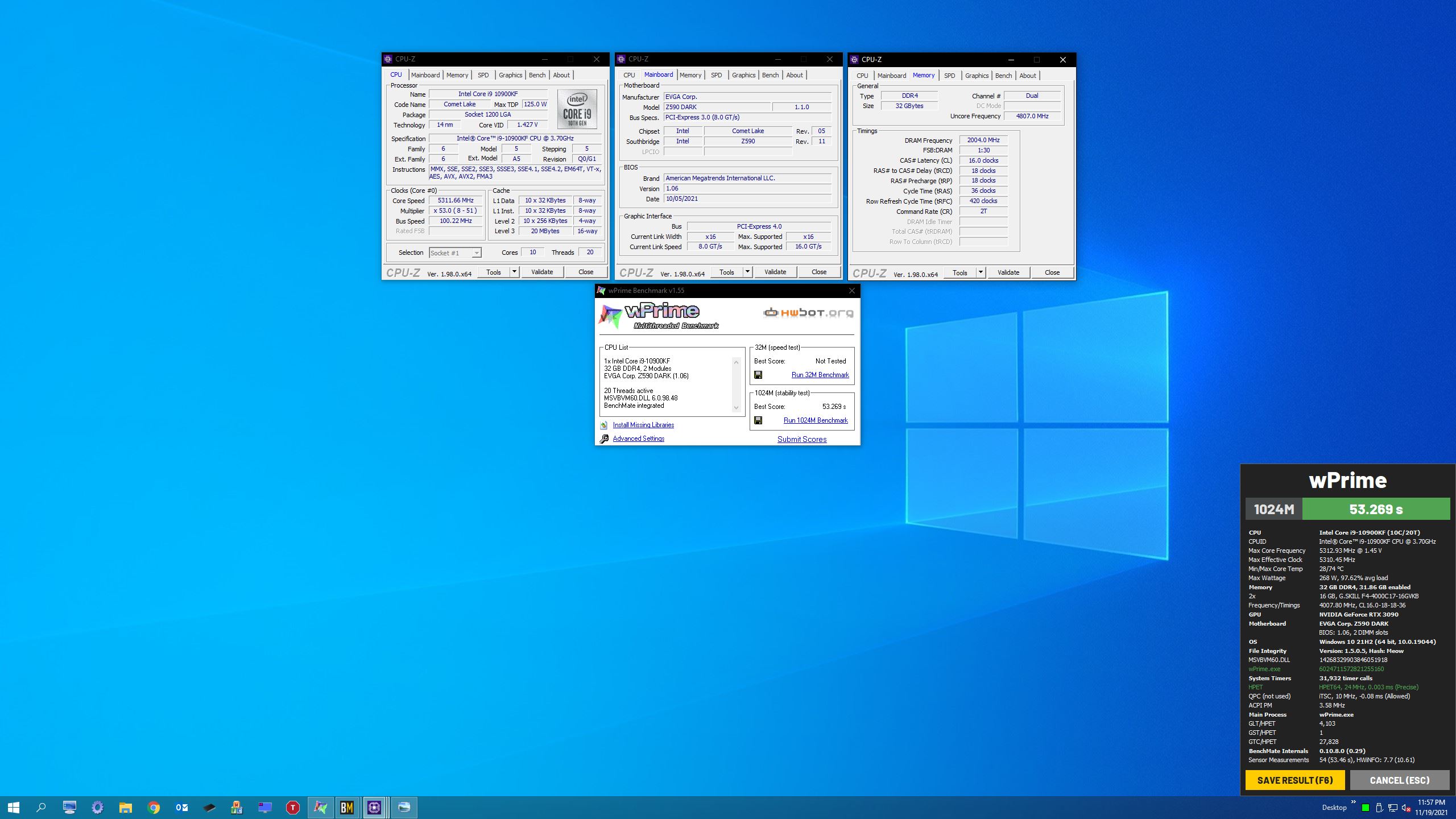This screenshot has width=1456, height=819.
Task: Open Outlook from the taskbar
Action: [181, 807]
